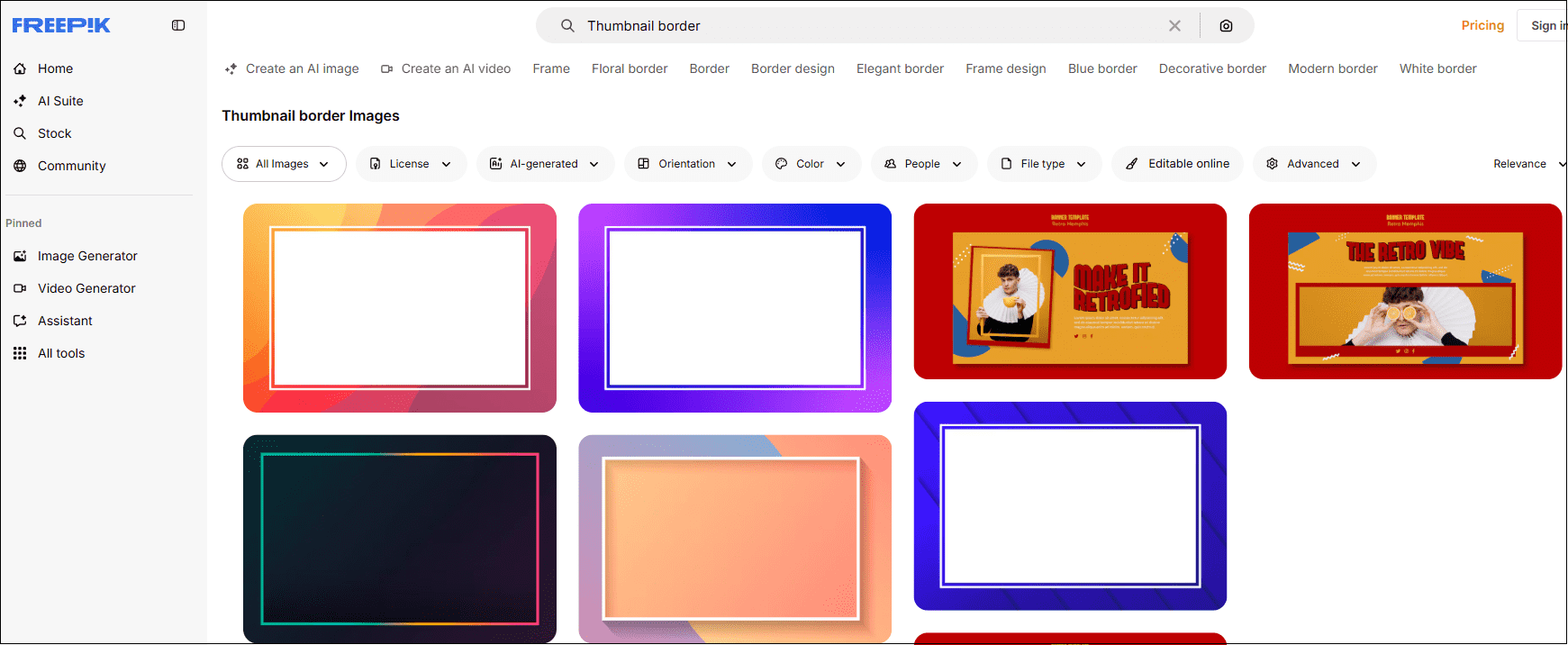
Task: Open search by image camera icon
Action: 1226,26
